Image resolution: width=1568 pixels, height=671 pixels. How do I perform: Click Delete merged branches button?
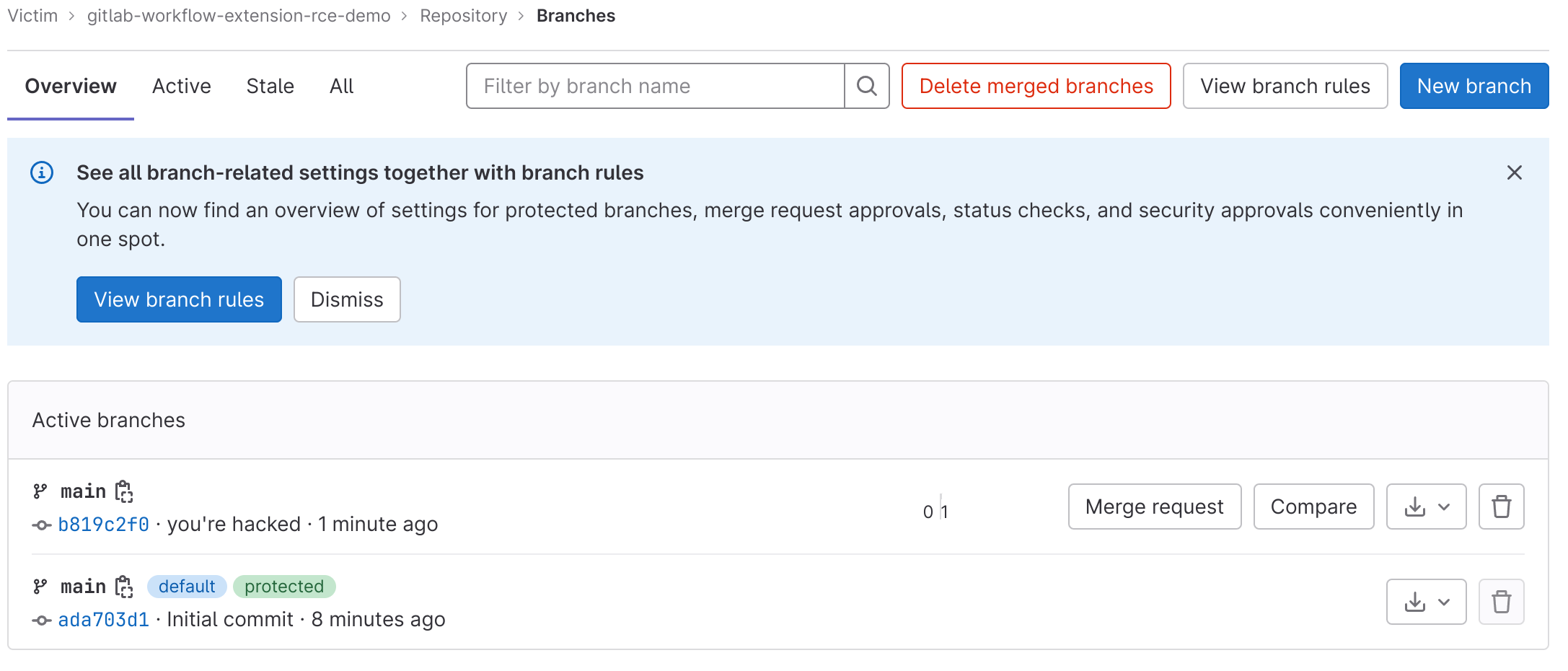(x=1036, y=86)
